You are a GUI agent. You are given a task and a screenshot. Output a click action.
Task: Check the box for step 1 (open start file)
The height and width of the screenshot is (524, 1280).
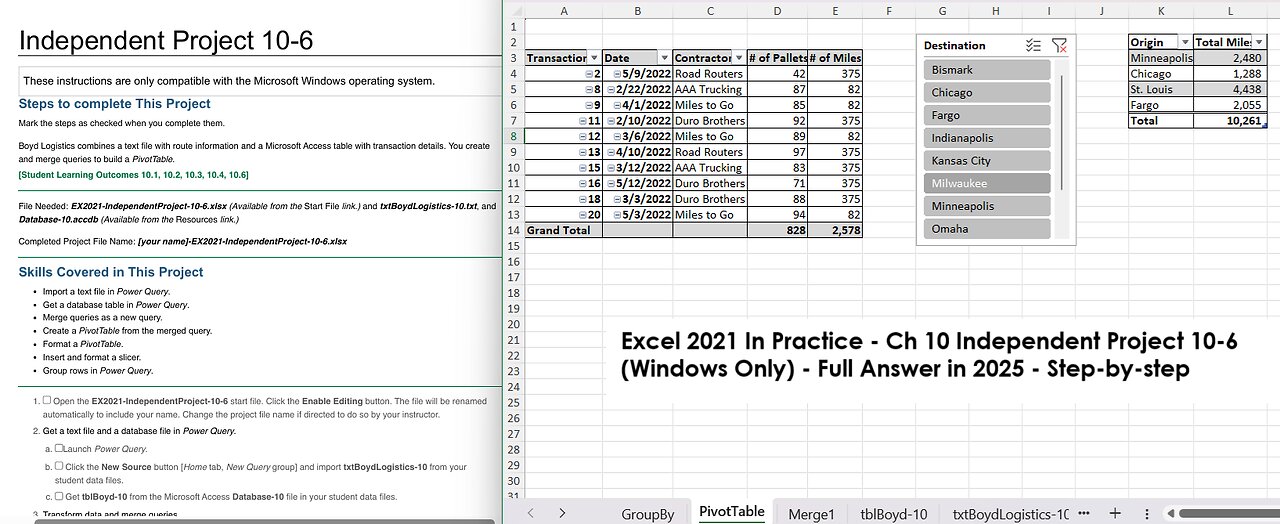tap(47, 401)
